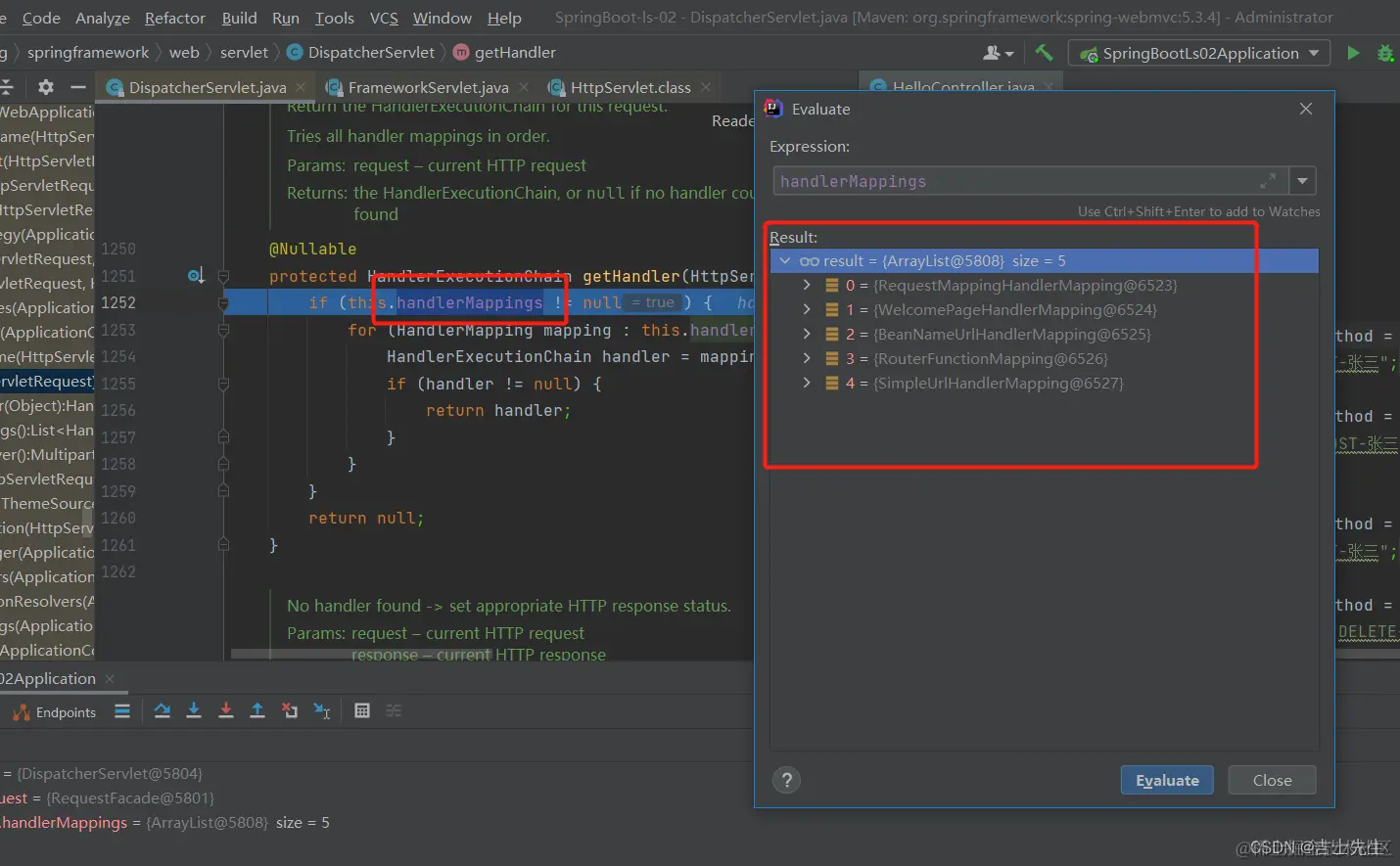Click the Drop Frame icon
Screen dimensions: 1400x866
[290, 711]
